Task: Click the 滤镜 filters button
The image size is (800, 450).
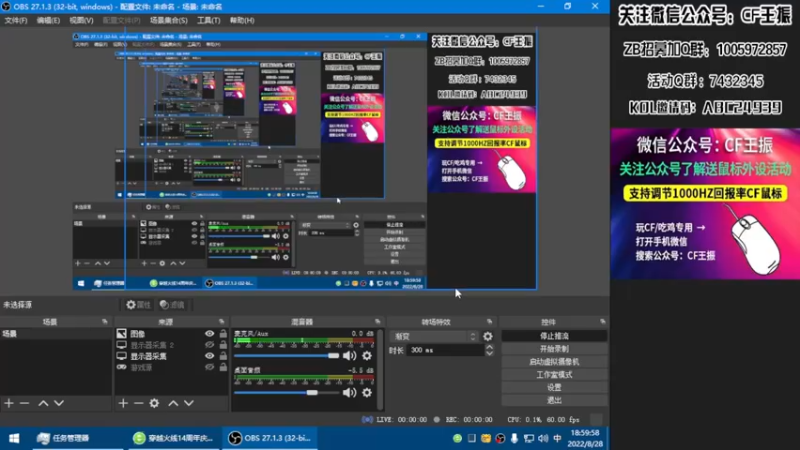Action: [172, 305]
